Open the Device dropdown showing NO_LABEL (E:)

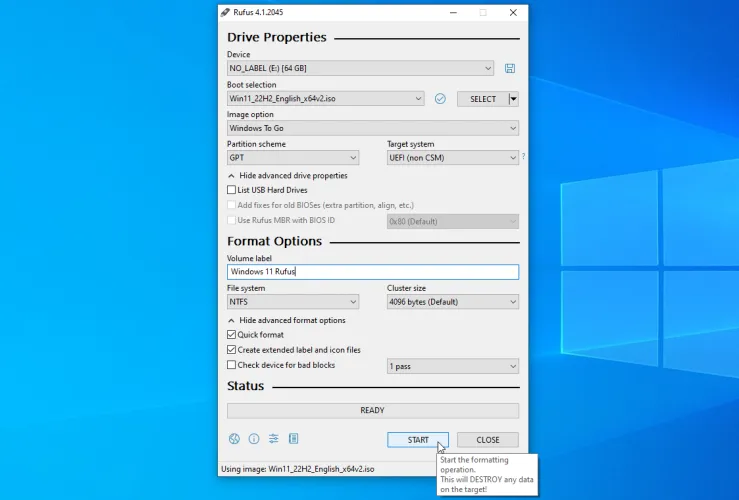[x=360, y=68]
